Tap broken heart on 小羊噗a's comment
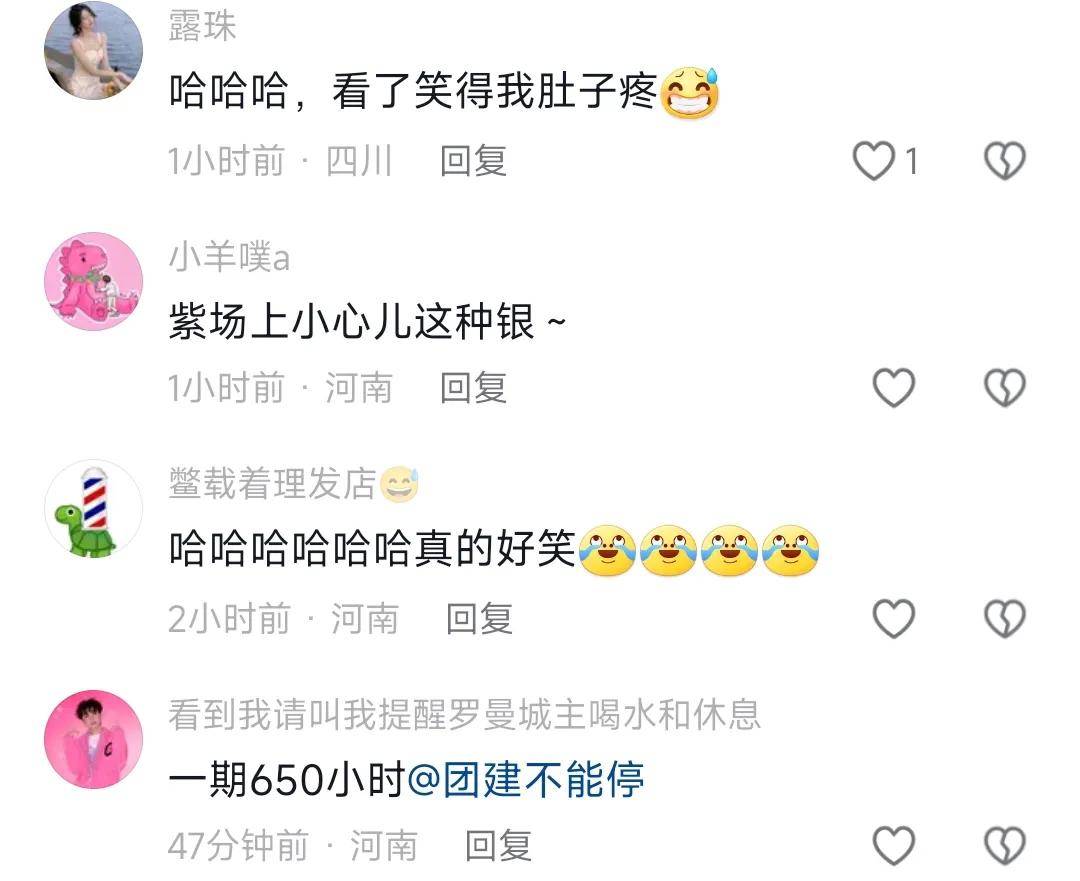The width and height of the screenshot is (1080, 881). pyautogui.click(x=1004, y=387)
